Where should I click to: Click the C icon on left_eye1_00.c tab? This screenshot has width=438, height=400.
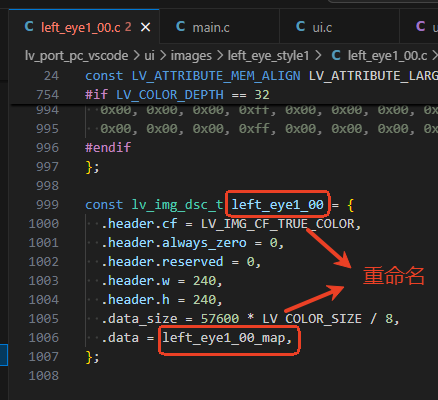click(29, 27)
